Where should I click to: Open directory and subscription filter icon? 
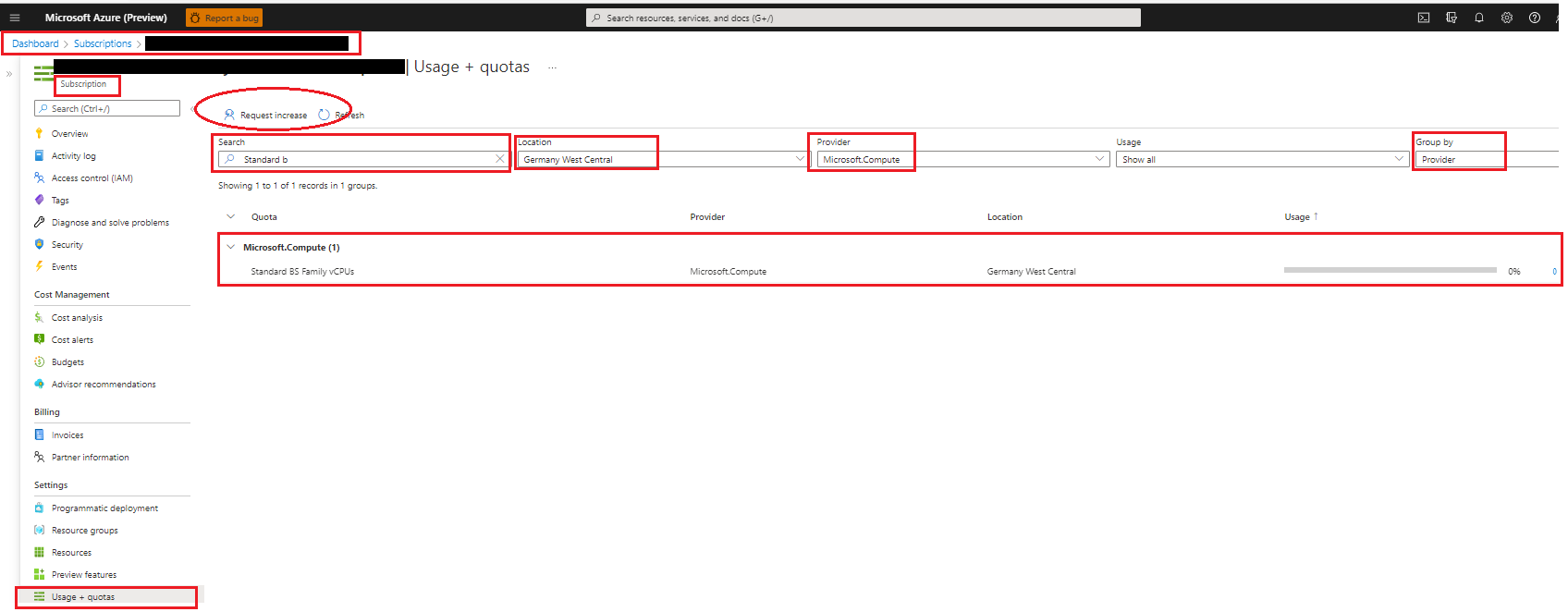click(x=1452, y=18)
